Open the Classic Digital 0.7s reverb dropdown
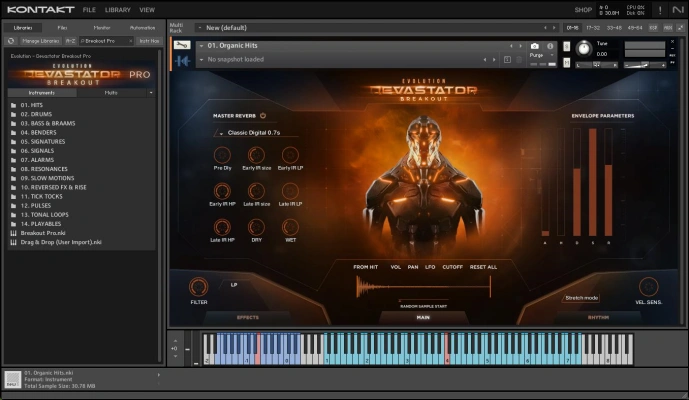 (255, 132)
